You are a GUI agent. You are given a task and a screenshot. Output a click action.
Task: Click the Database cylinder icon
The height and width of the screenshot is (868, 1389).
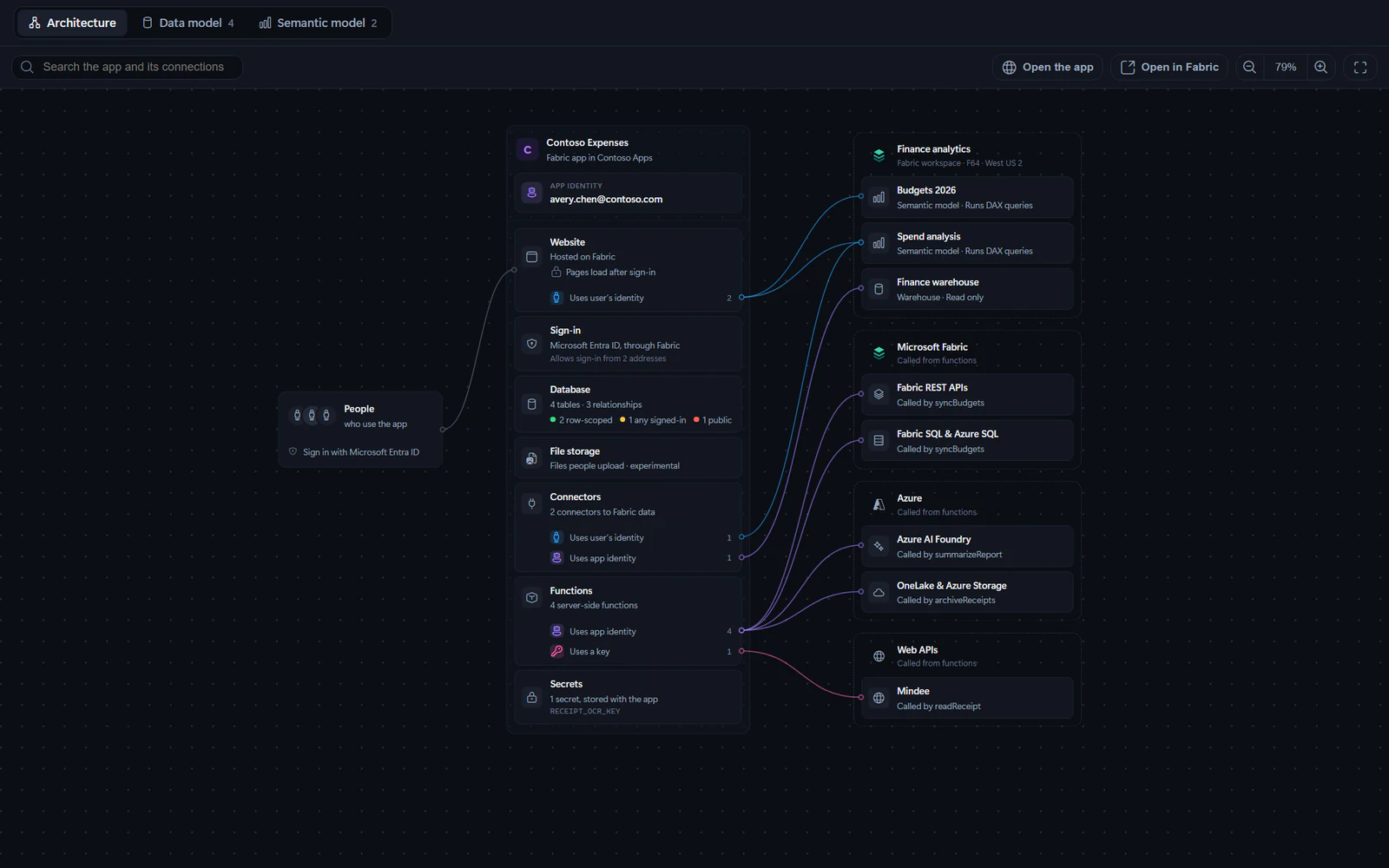(x=531, y=404)
